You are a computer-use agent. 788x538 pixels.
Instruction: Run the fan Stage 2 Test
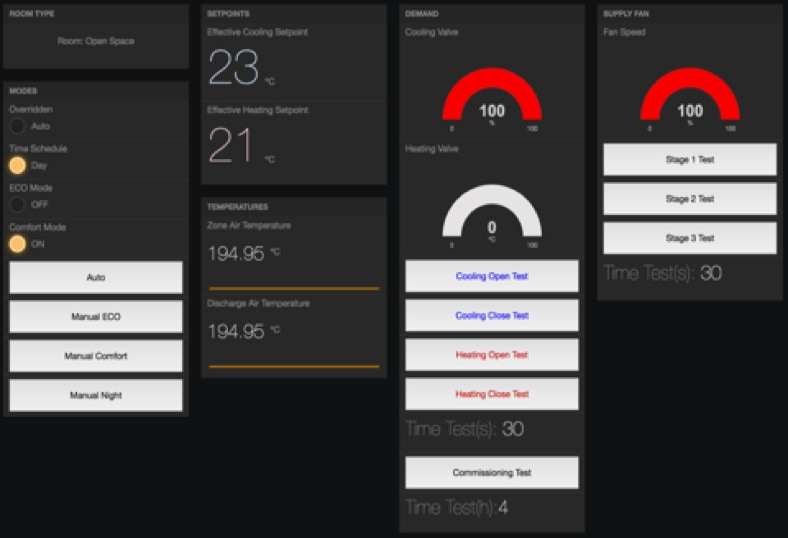tap(689, 198)
